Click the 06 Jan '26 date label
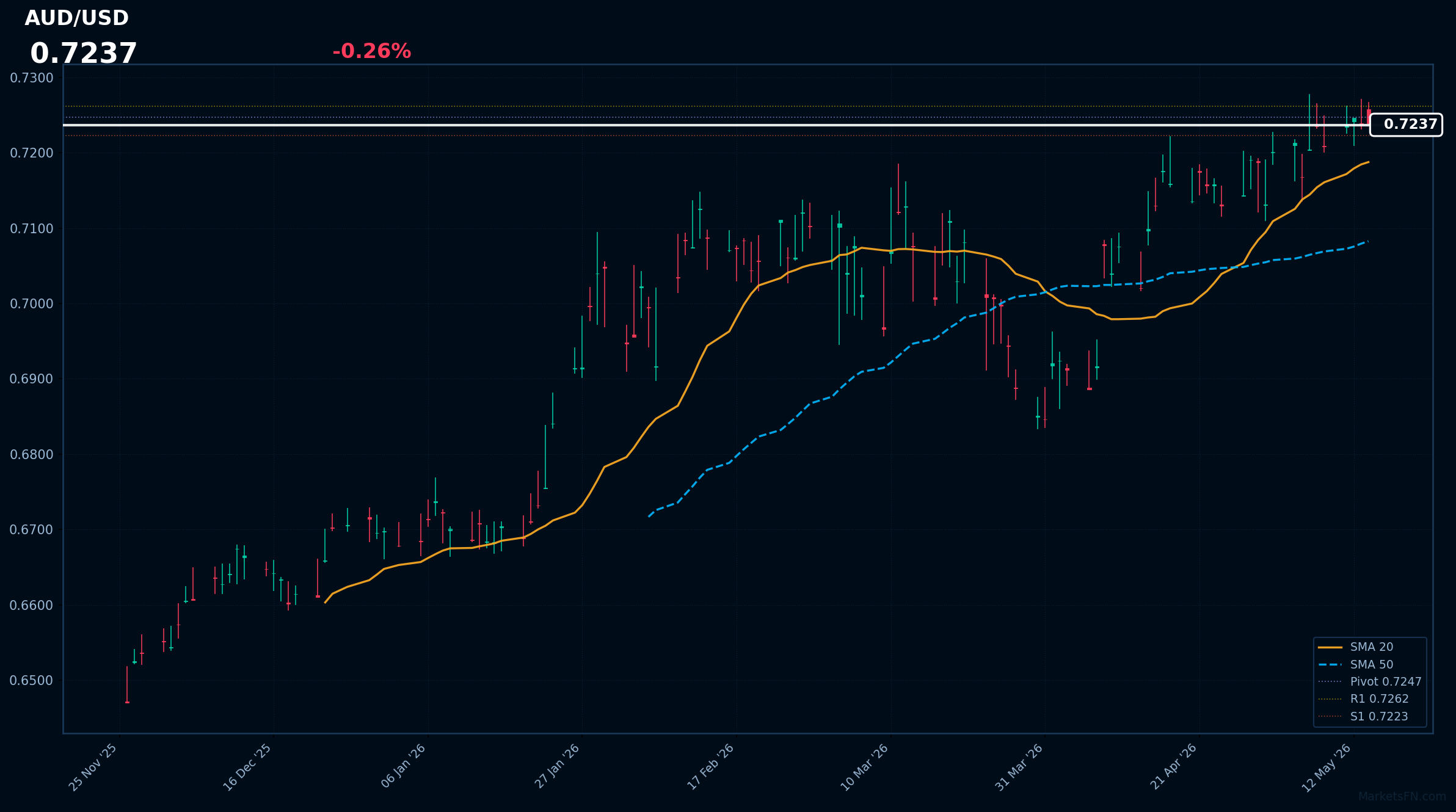Viewport: 1456px width, 812px height. tap(403, 766)
